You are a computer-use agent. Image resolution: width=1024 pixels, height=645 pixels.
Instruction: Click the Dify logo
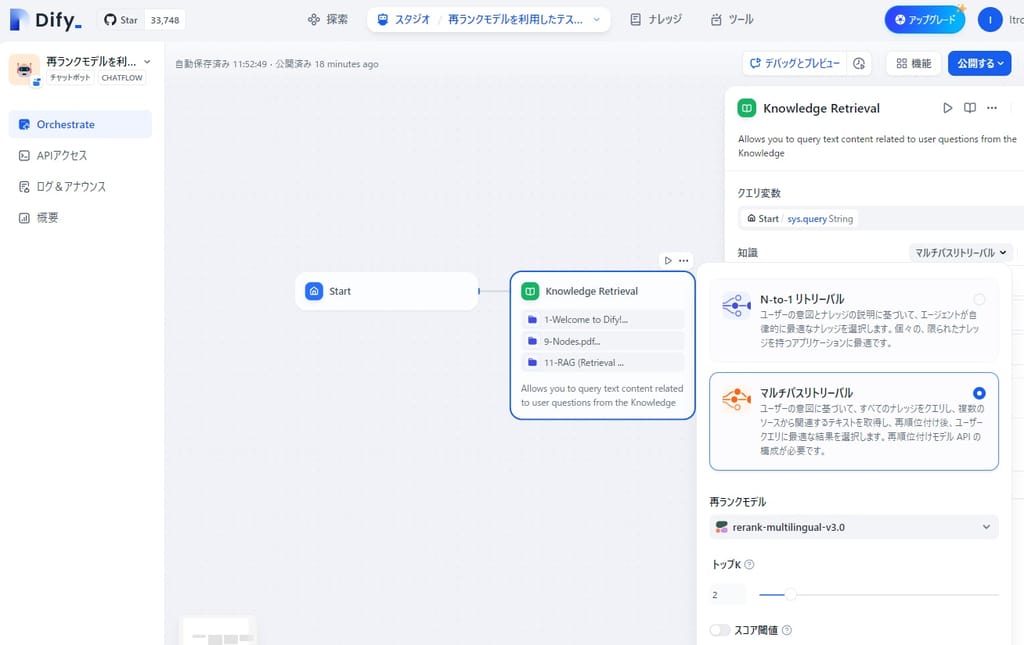point(45,20)
